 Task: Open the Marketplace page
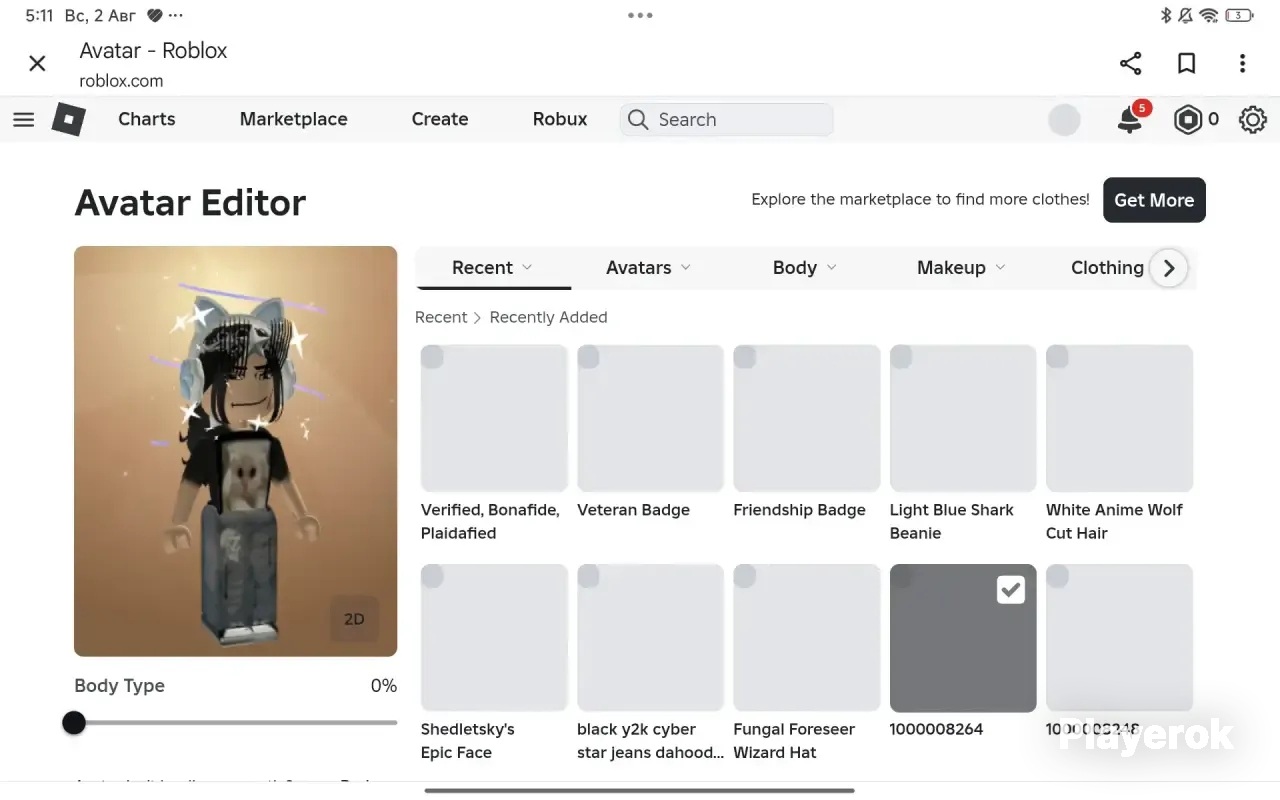pyautogui.click(x=294, y=119)
